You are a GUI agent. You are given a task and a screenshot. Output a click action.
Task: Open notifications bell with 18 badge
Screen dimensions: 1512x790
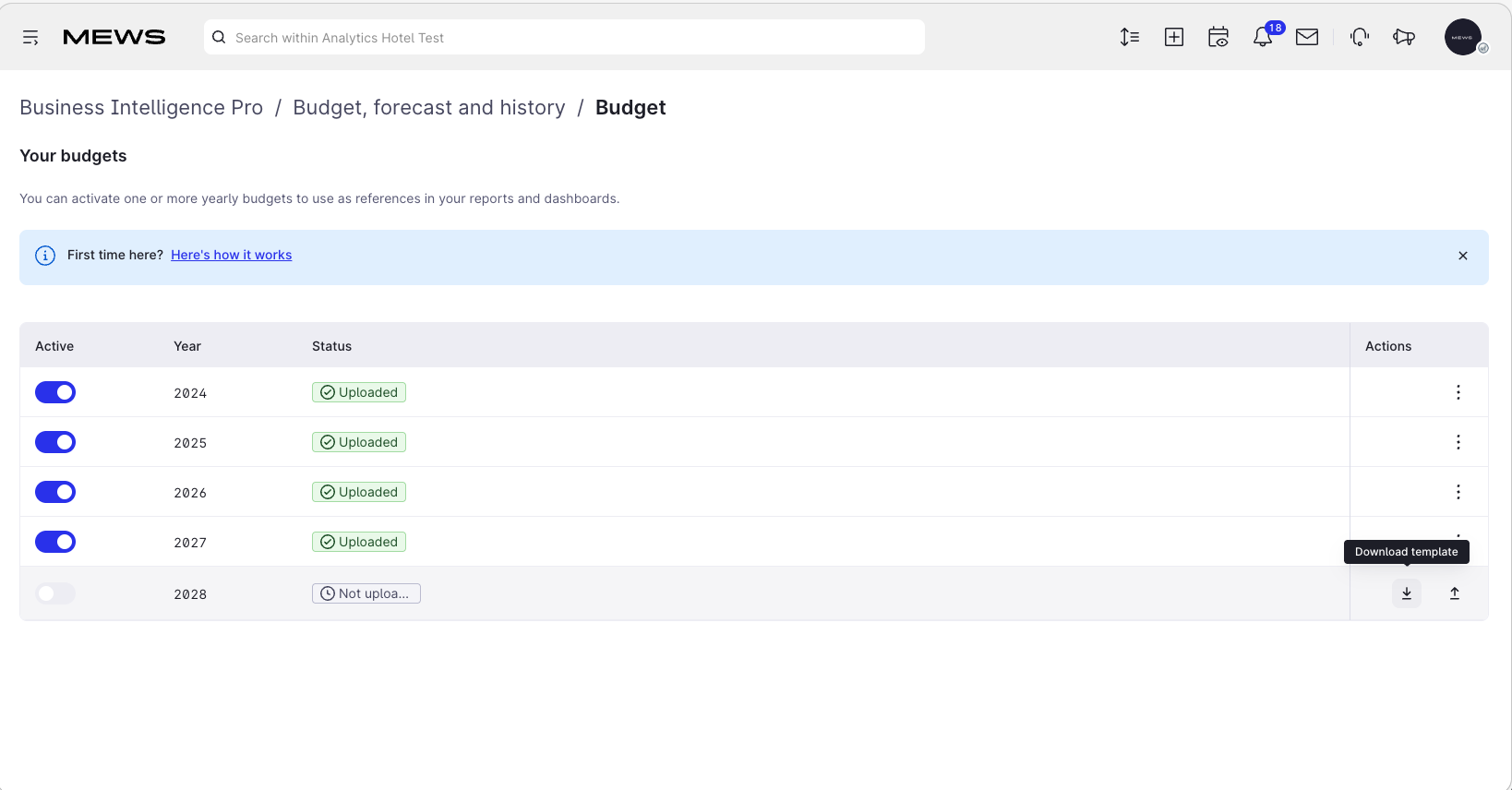1263,37
